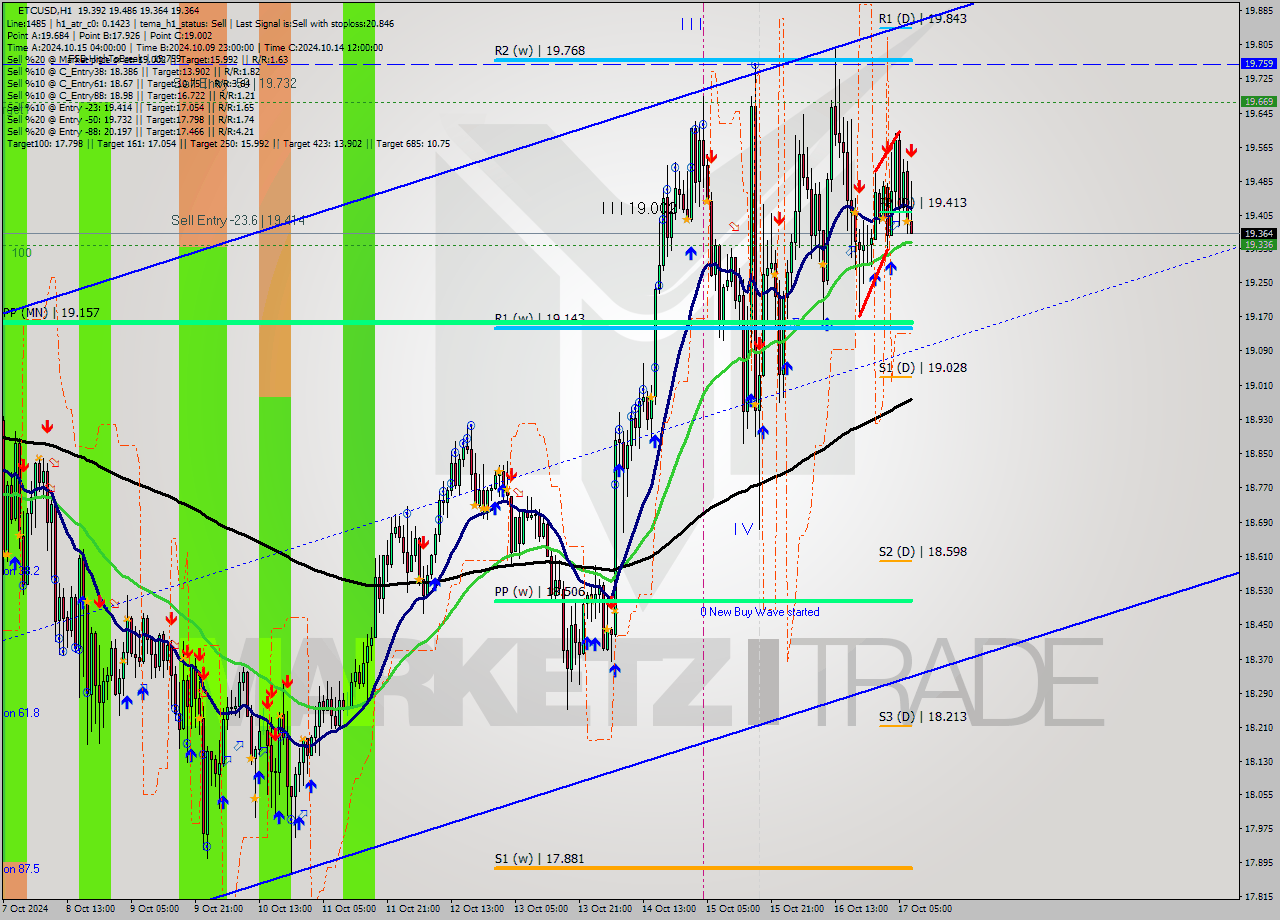Select the PP (MN) | 19.157 label
This screenshot has height=920, width=1280.
pyautogui.click(x=50, y=313)
